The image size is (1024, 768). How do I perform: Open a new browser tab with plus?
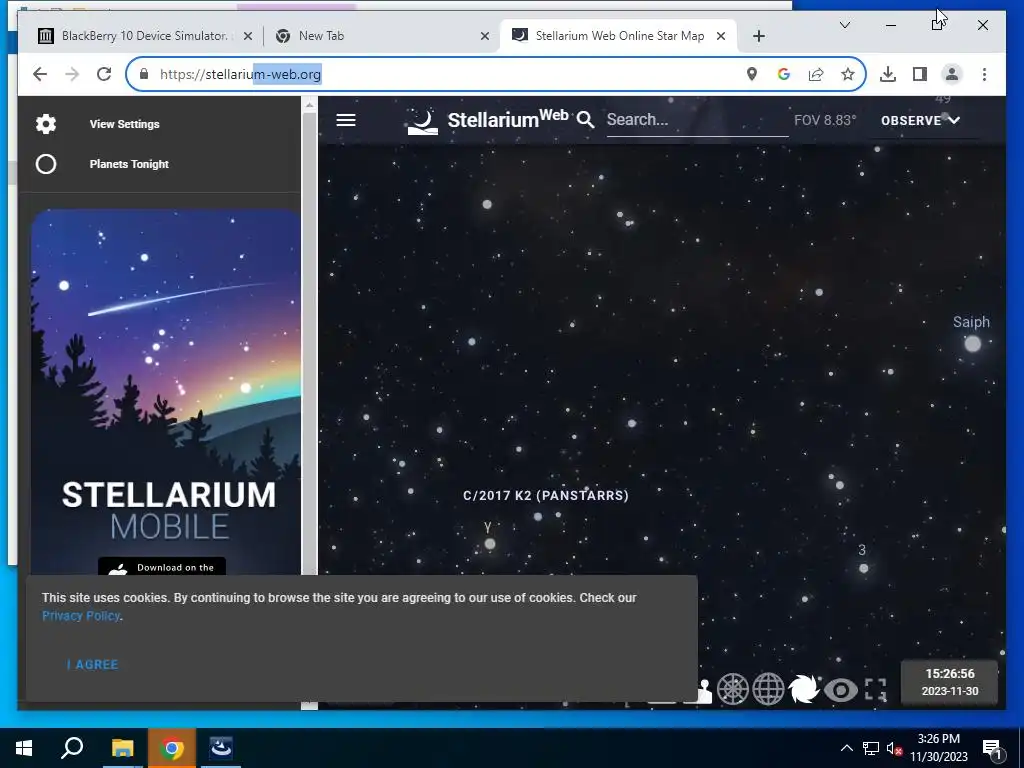758,36
